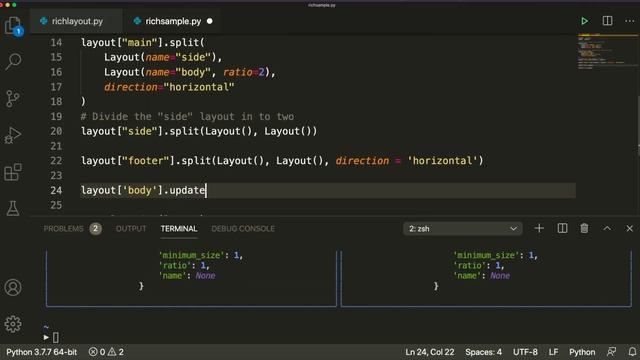The image size is (640, 360).
Task: Split the terminal panel
Action: [562, 229]
